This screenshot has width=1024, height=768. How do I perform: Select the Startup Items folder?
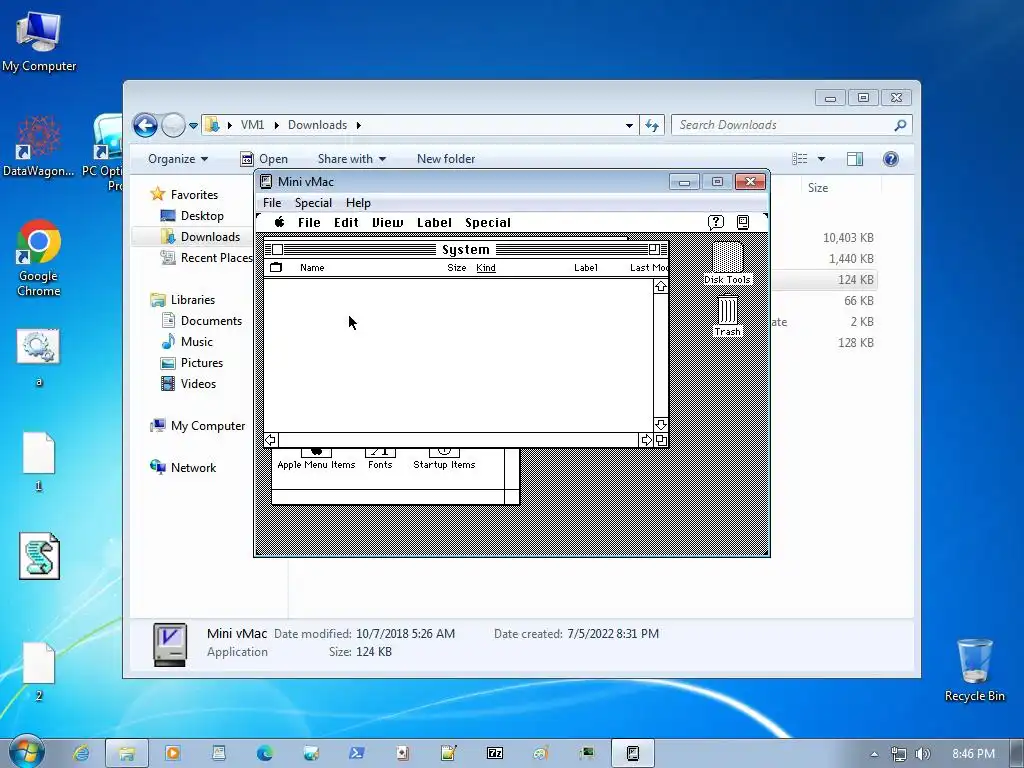pyautogui.click(x=444, y=458)
